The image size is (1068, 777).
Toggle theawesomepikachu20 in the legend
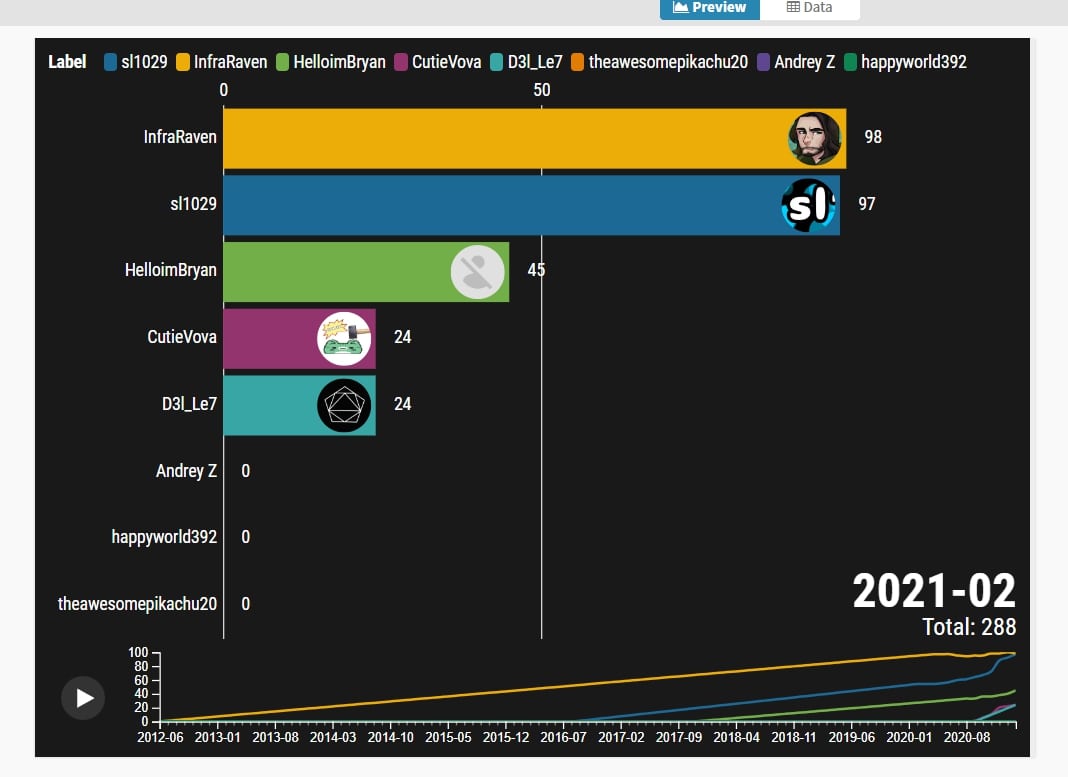pyautogui.click(x=659, y=62)
